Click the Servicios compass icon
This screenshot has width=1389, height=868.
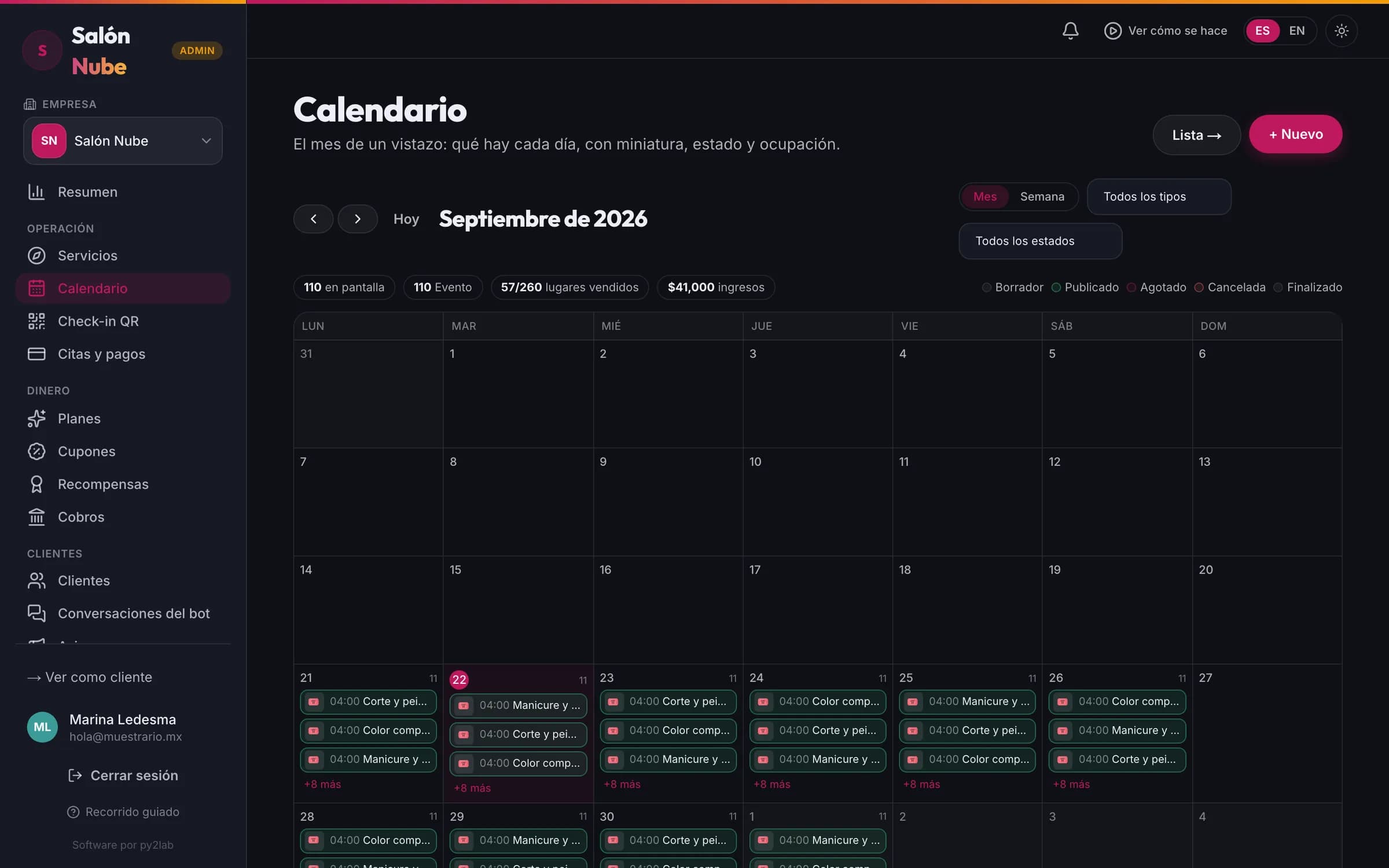[36, 256]
